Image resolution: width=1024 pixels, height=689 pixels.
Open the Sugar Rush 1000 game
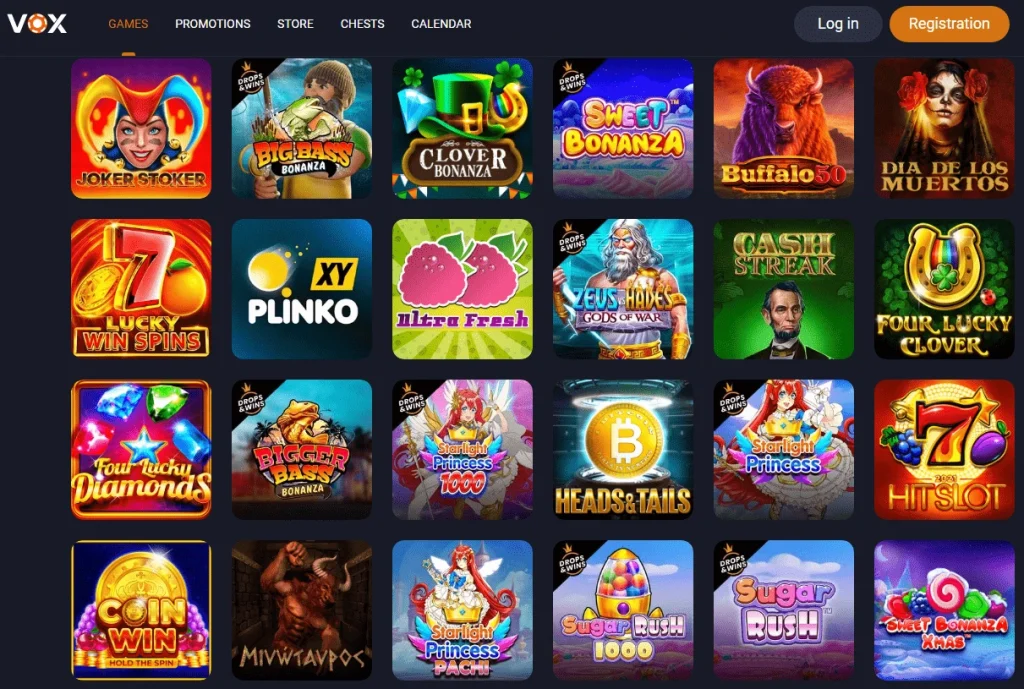(x=623, y=610)
